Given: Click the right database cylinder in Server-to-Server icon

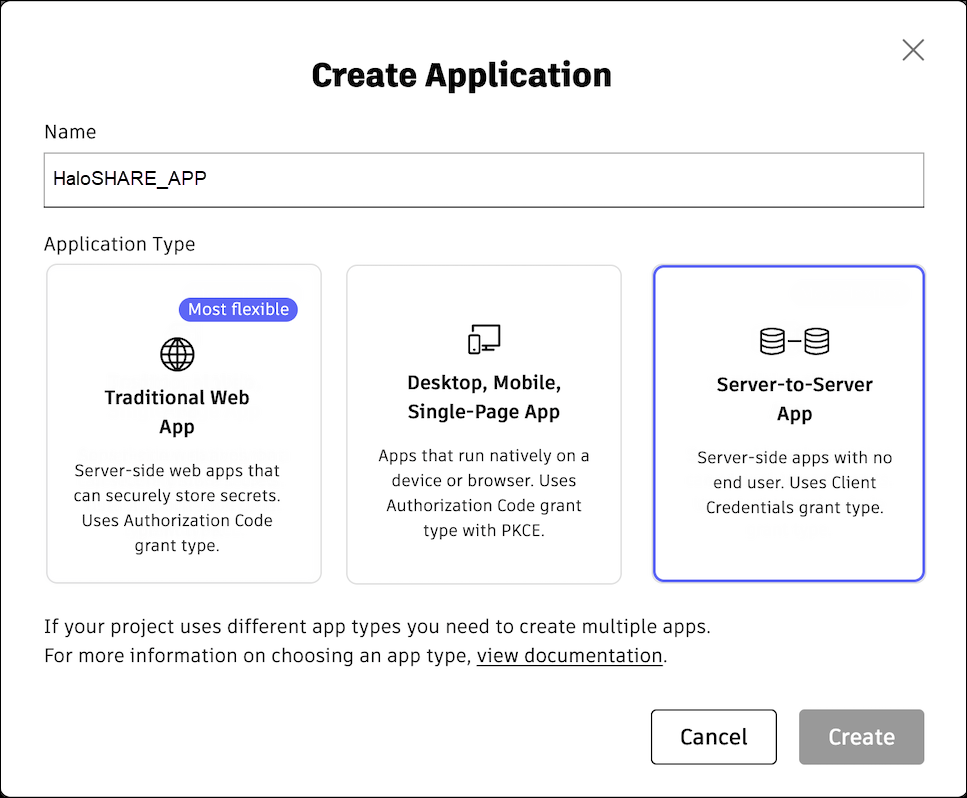Looking at the screenshot, I should tap(817, 340).
